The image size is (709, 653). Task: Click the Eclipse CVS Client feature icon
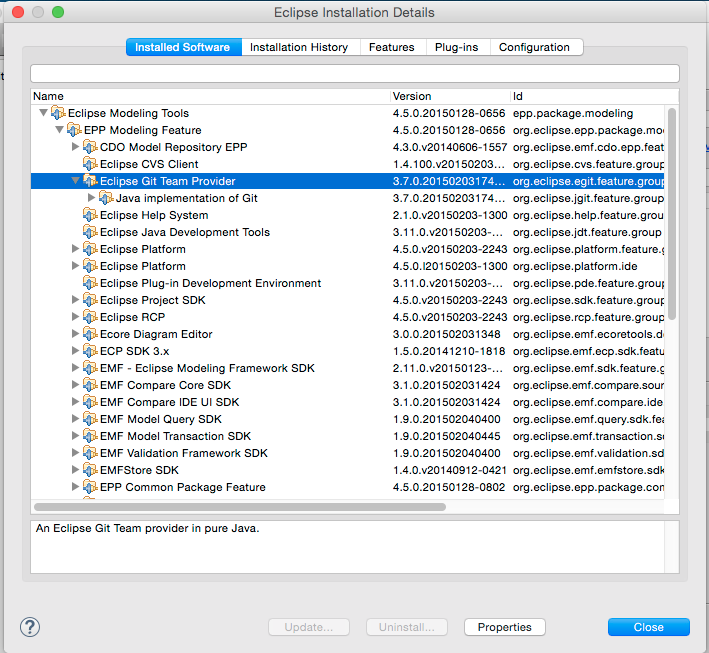90,164
